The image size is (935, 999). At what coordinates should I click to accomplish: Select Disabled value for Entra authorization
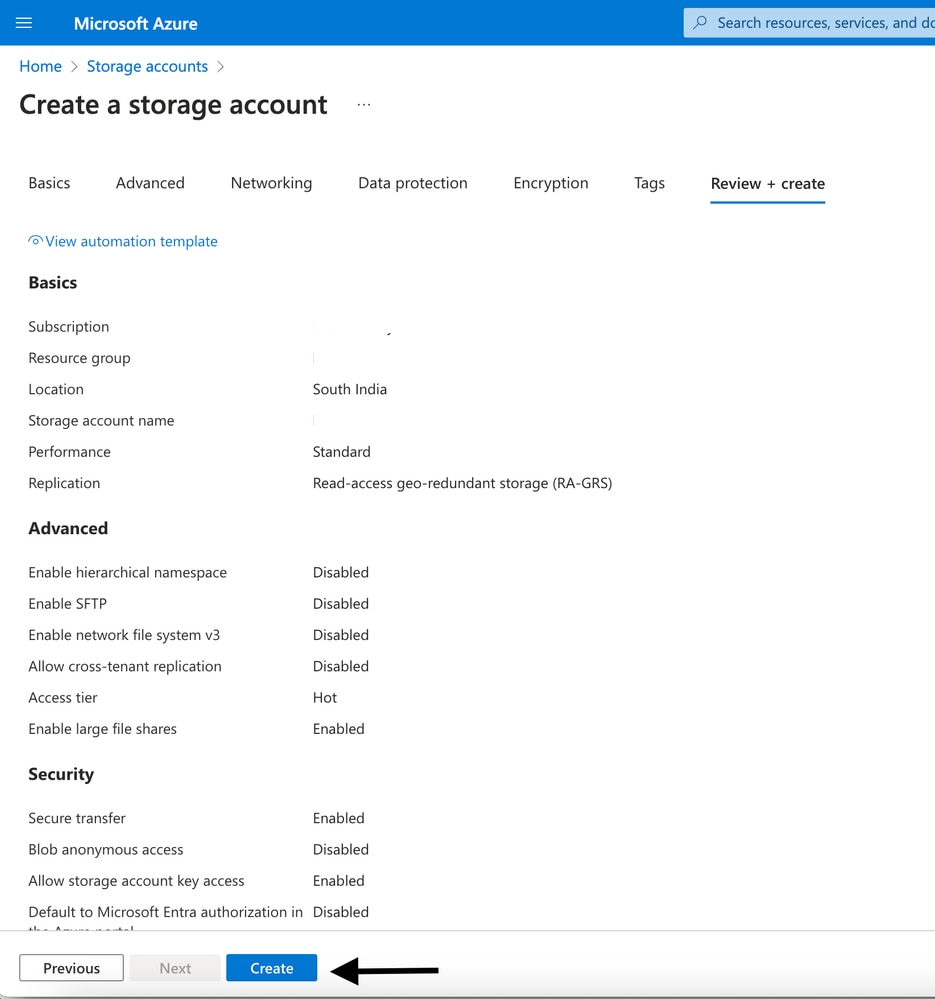pyautogui.click(x=341, y=912)
